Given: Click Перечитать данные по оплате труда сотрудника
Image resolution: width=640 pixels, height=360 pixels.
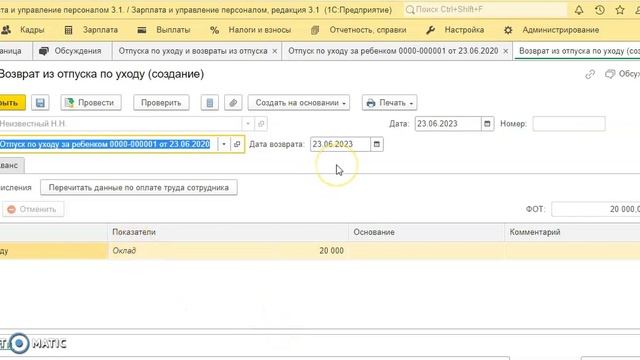Looking at the screenshot, I should (x=139, y=188).
